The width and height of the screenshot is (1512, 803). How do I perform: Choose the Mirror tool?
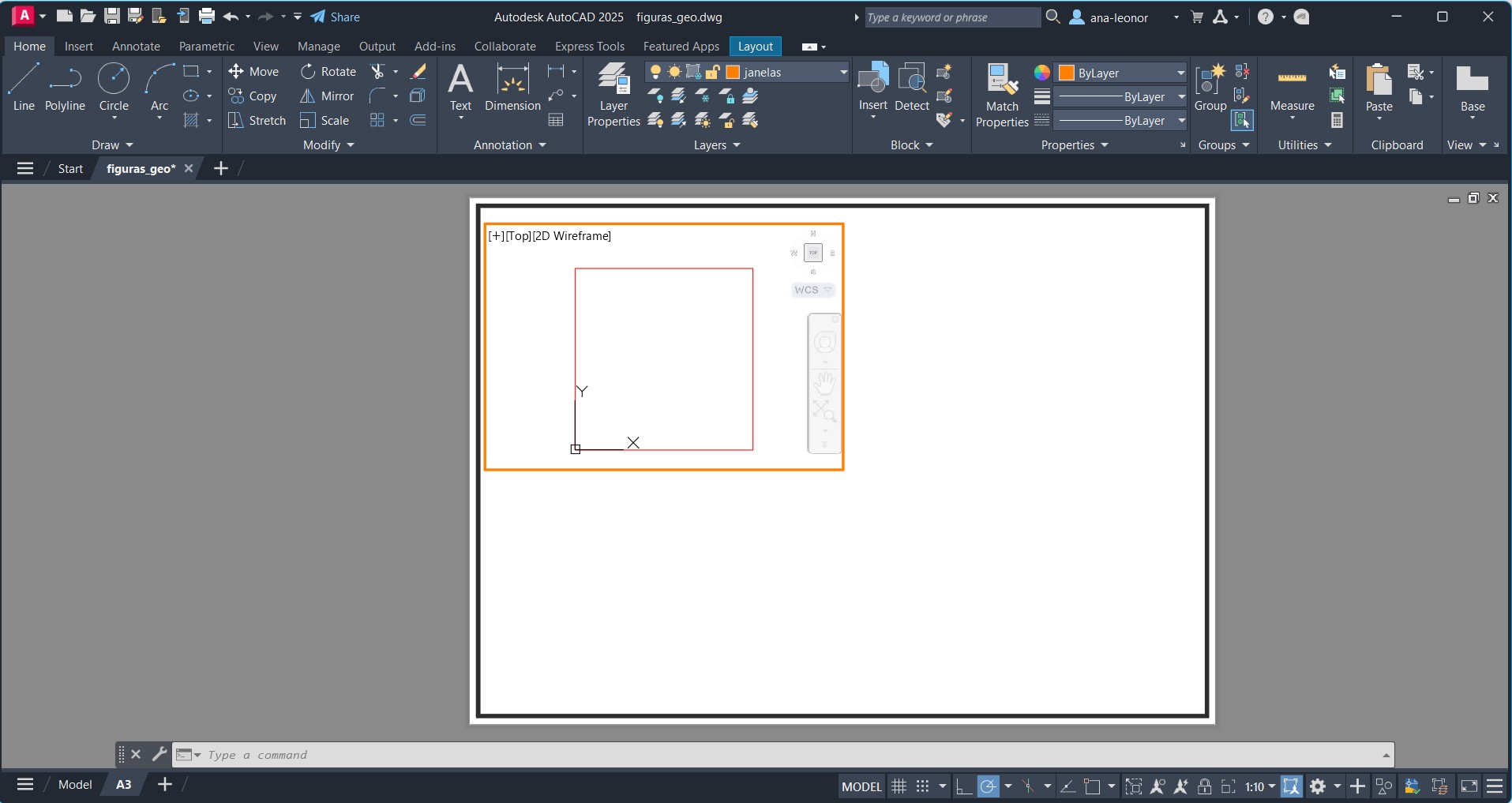pyautogui.click(x=327, y=96)
